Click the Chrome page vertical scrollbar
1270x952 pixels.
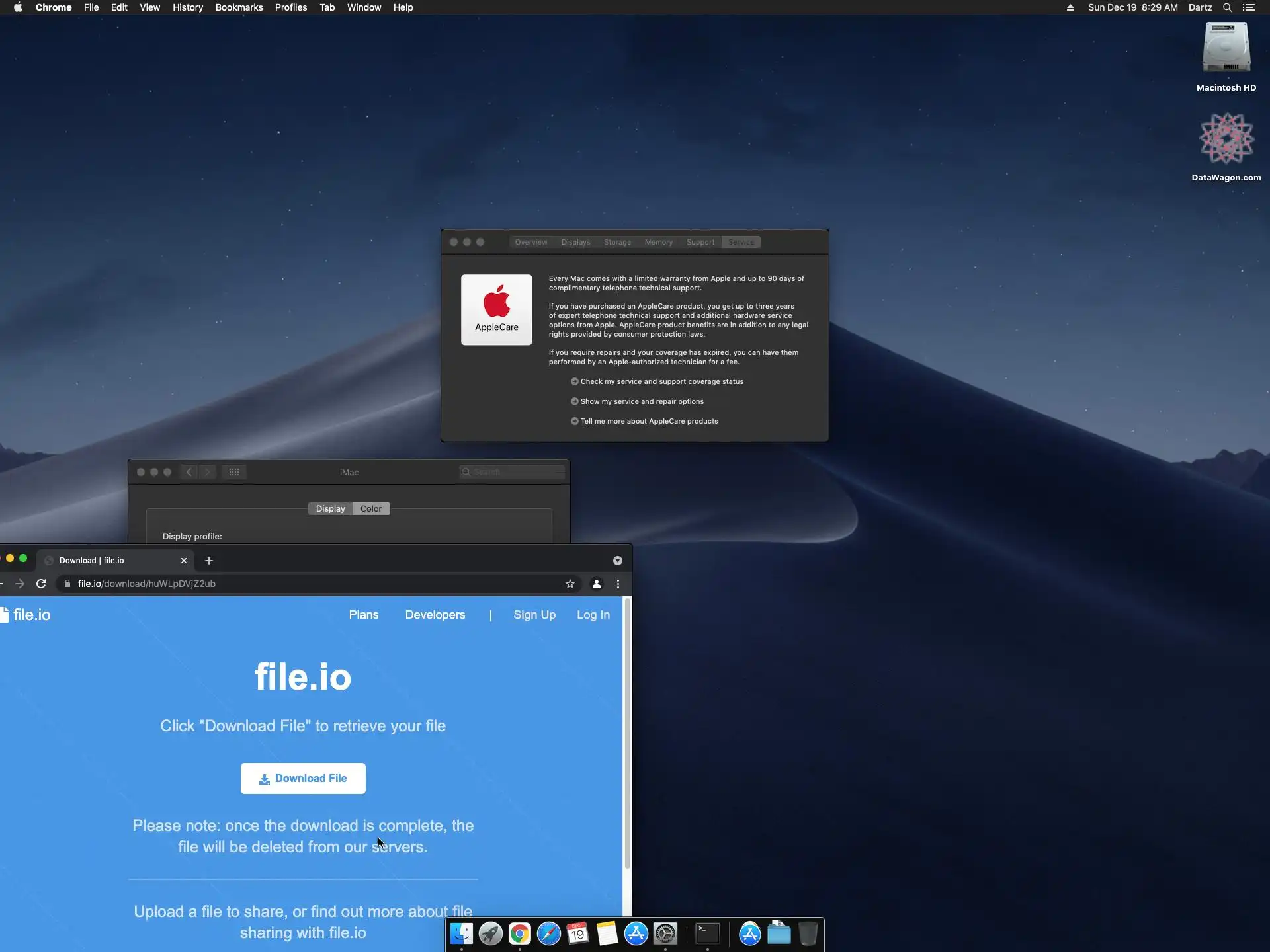[x=627, y=734]
